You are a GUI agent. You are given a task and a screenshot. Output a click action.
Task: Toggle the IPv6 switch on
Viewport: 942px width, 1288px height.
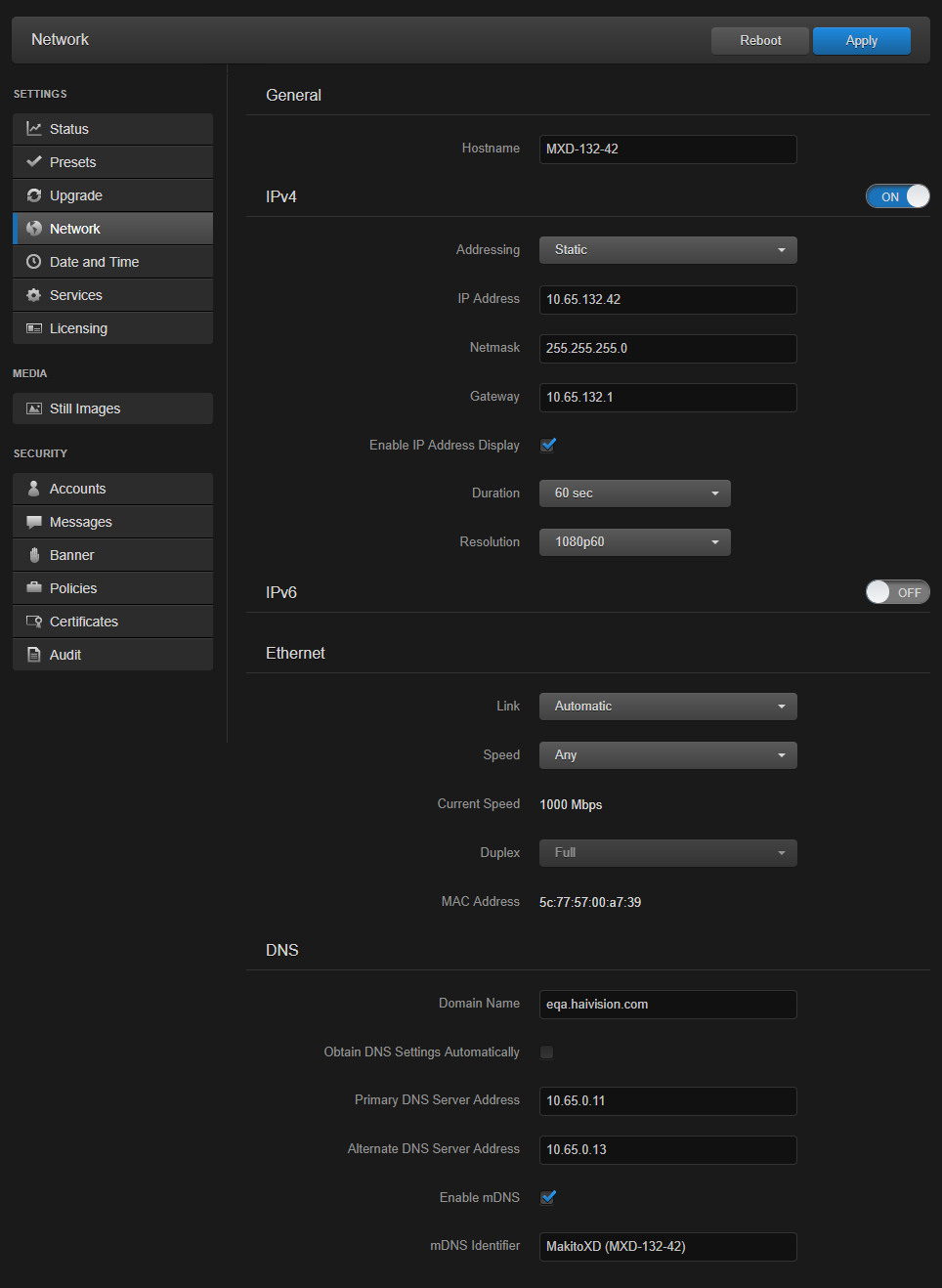click(x=897, y=591)
